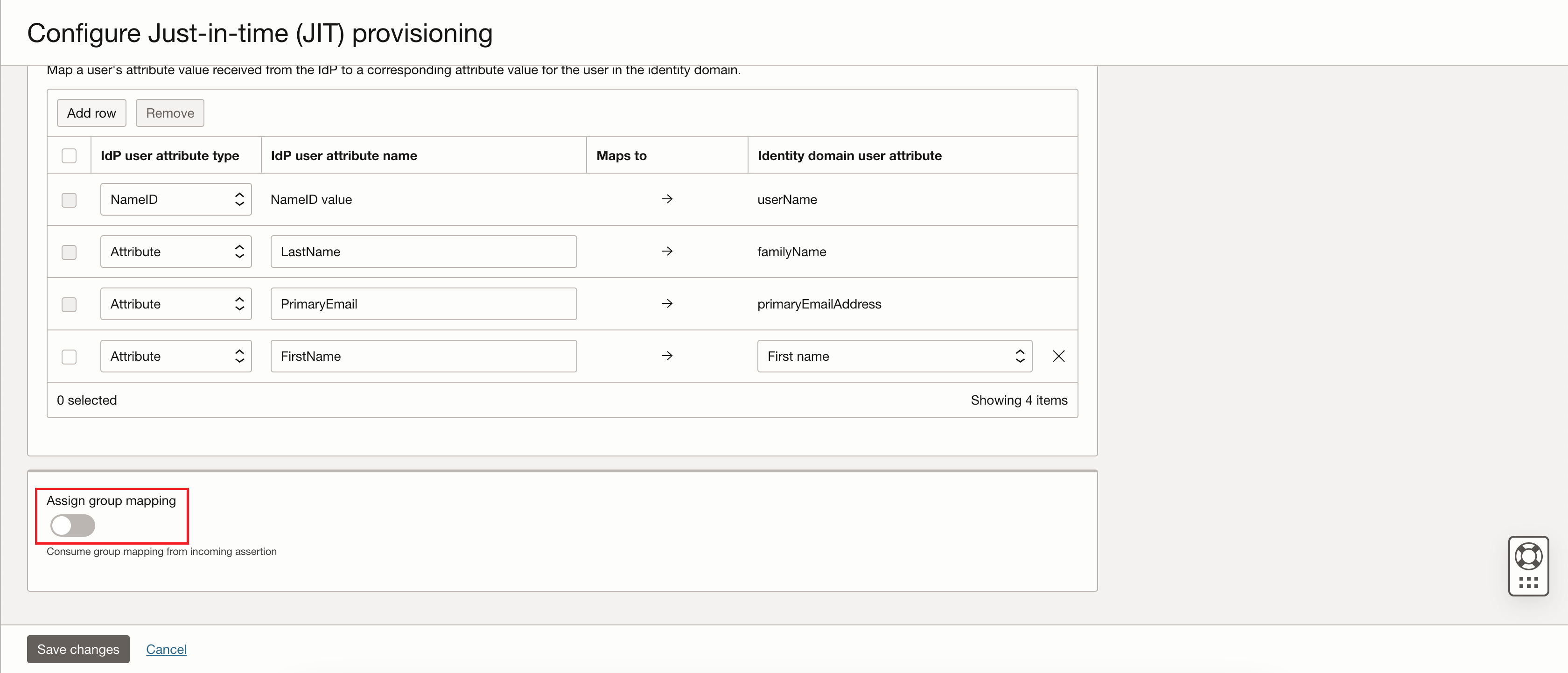Image resolution: width=1568 pixels, height=673 pixels.
Task: Check the checkbox on the NameID row
Action: pos(69,200)
